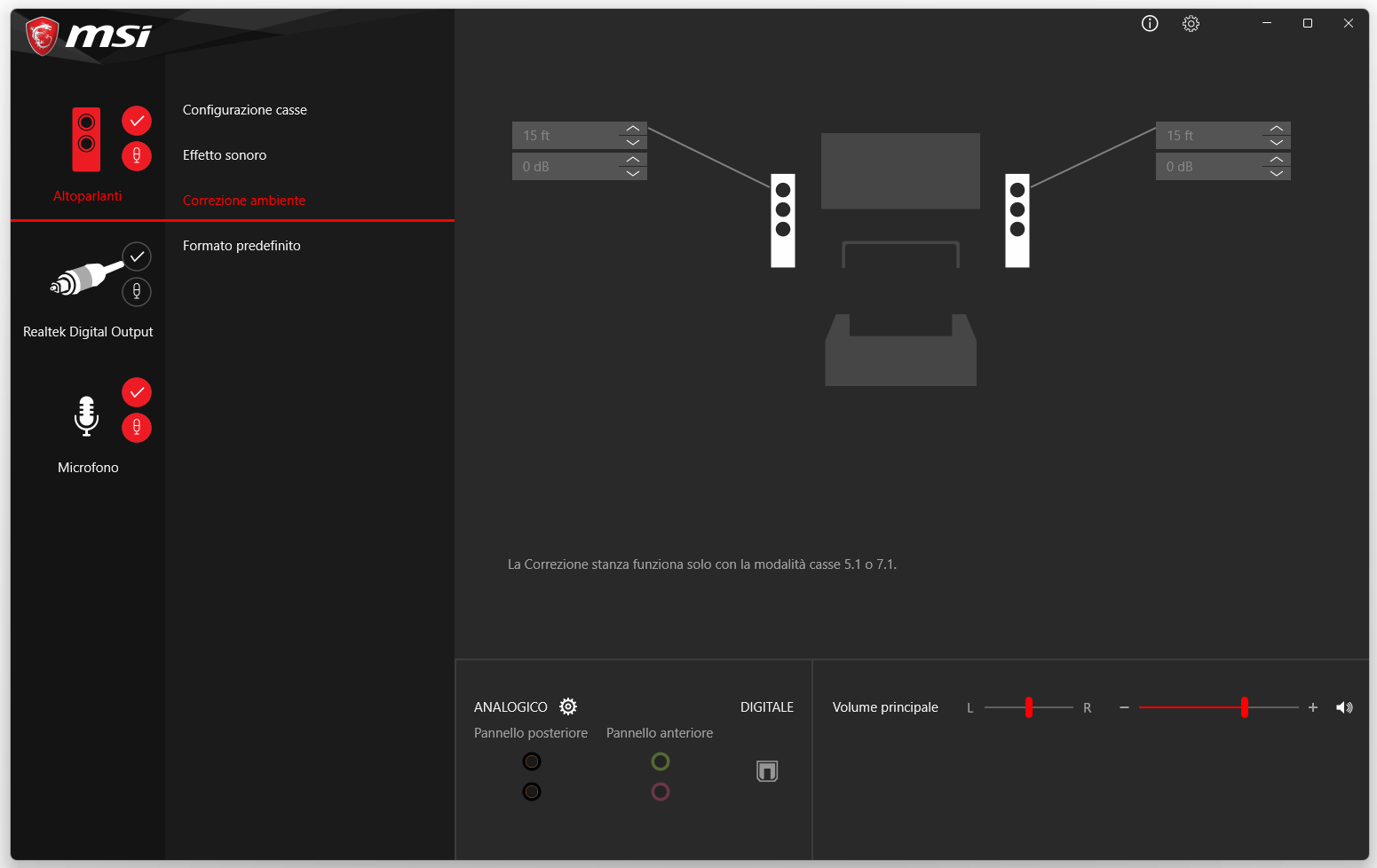Mute using the speaker volume icon
Image resolution: width=1377 pixels, height=868 pixels.
click(1344, 707)
